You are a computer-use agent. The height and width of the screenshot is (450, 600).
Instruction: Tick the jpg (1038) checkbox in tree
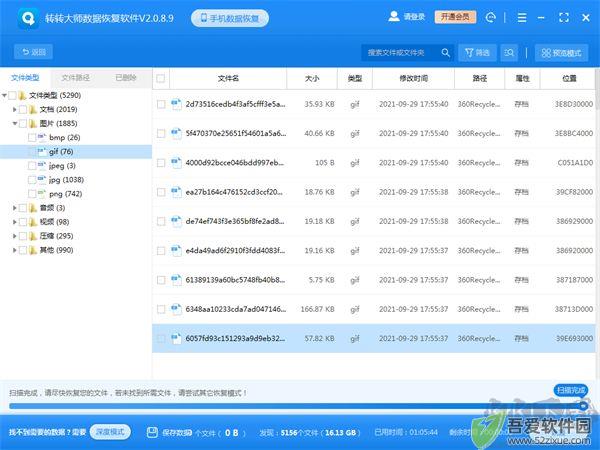[32, 179]
